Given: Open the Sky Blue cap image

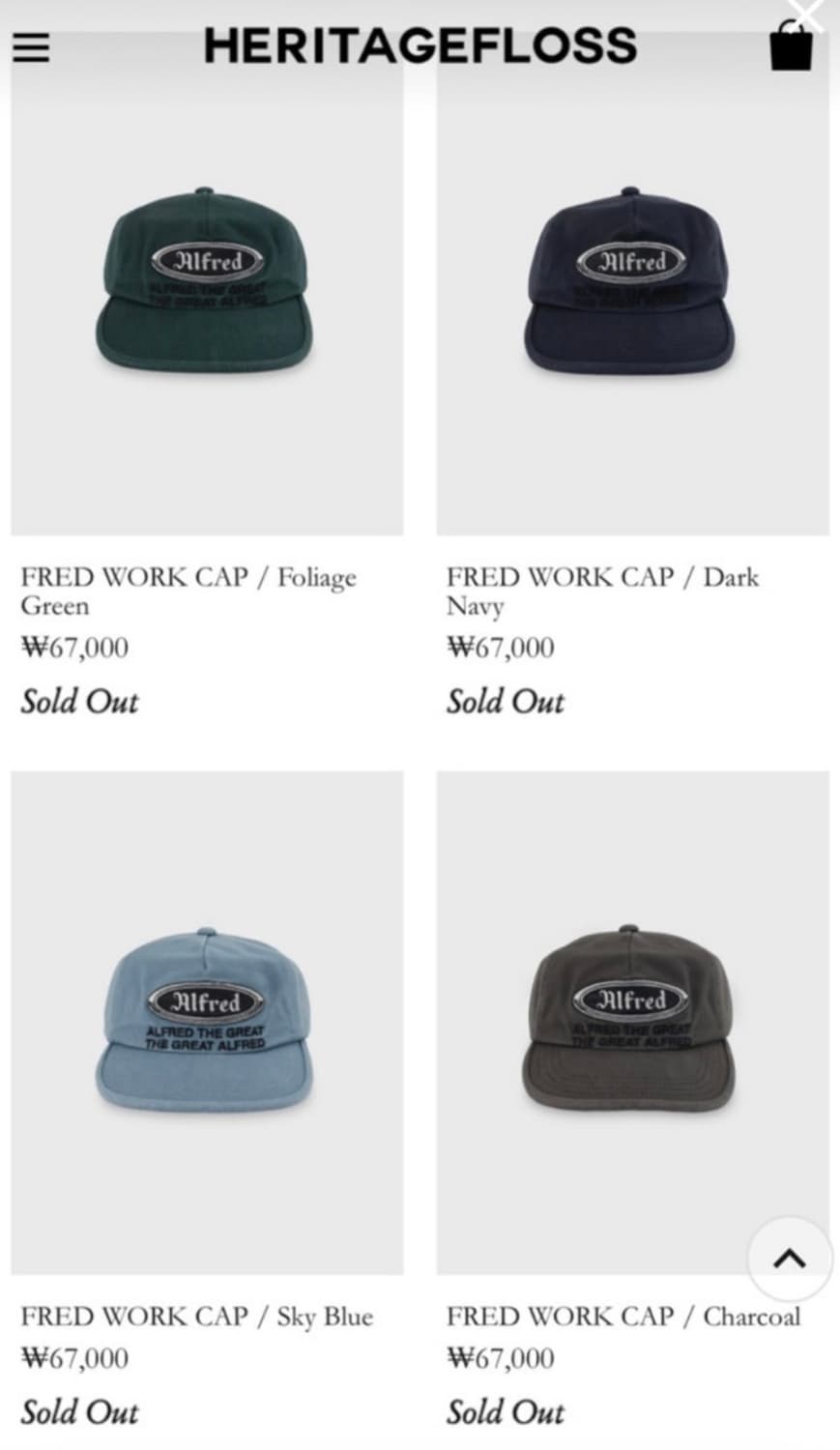Looking at the screenshot, I should click(207, 1023).
